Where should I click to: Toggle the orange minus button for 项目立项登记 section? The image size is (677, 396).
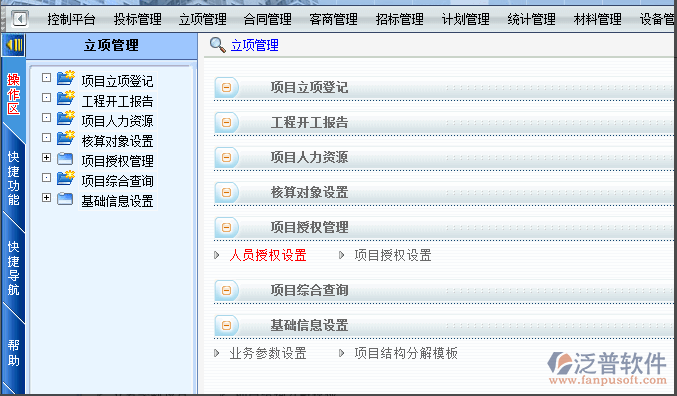(226, 88)
